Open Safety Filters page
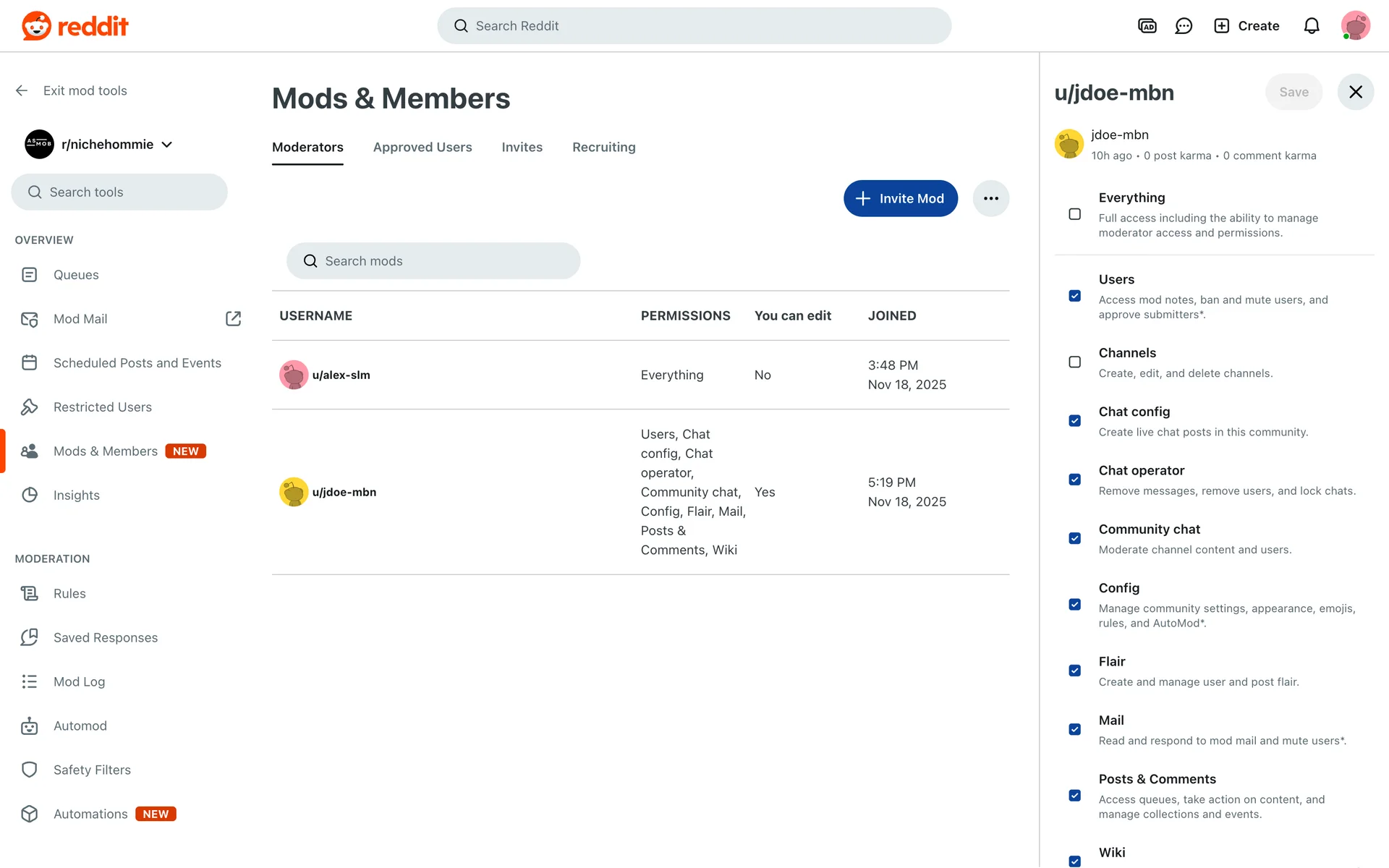Viewport: 1389px width, 868px height. (92, 770)
